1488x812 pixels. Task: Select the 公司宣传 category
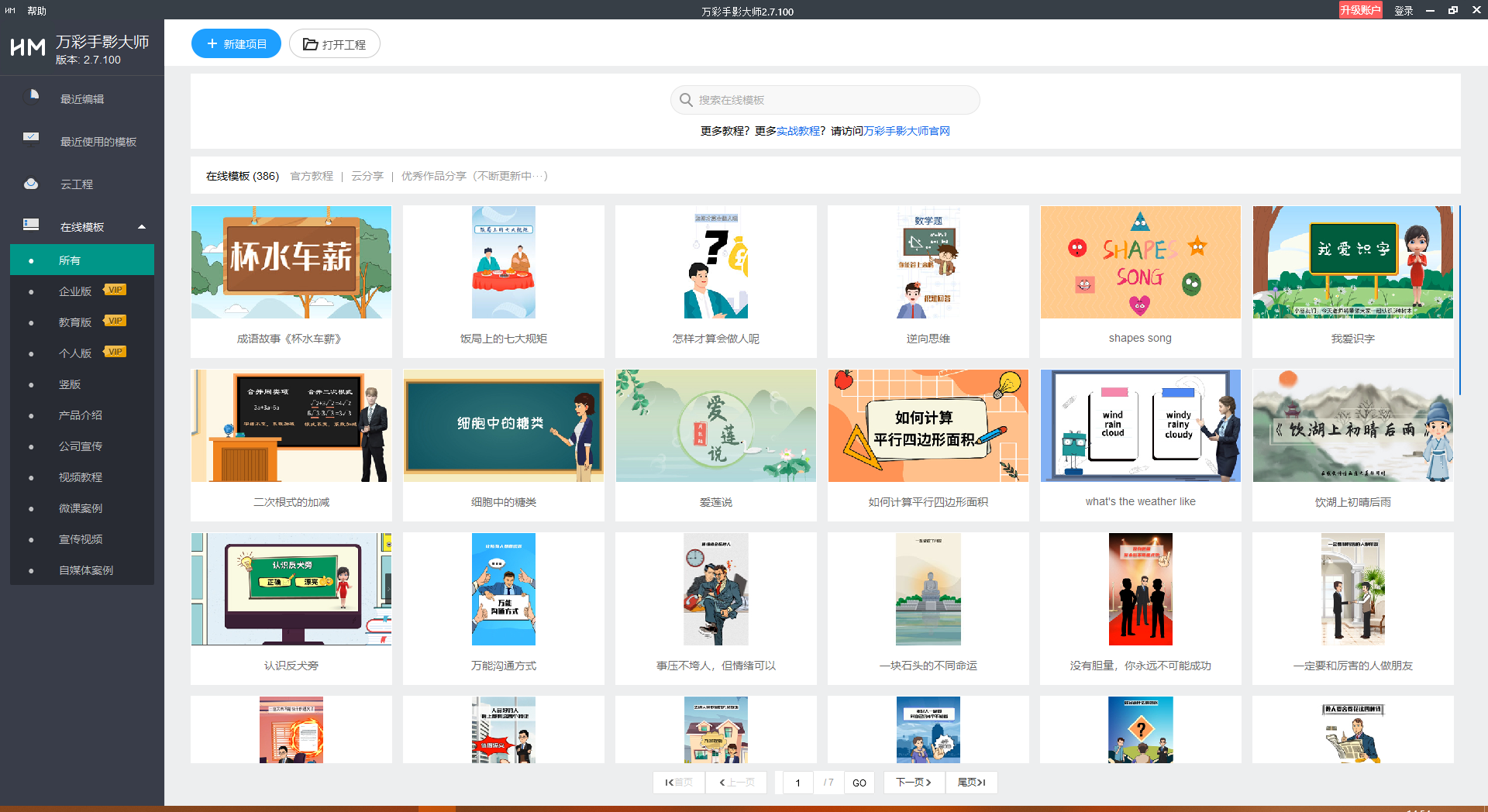(82, 446)
